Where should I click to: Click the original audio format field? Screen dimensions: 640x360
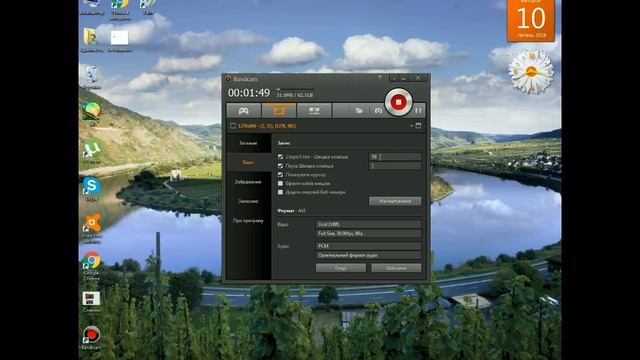pos(368,255)
